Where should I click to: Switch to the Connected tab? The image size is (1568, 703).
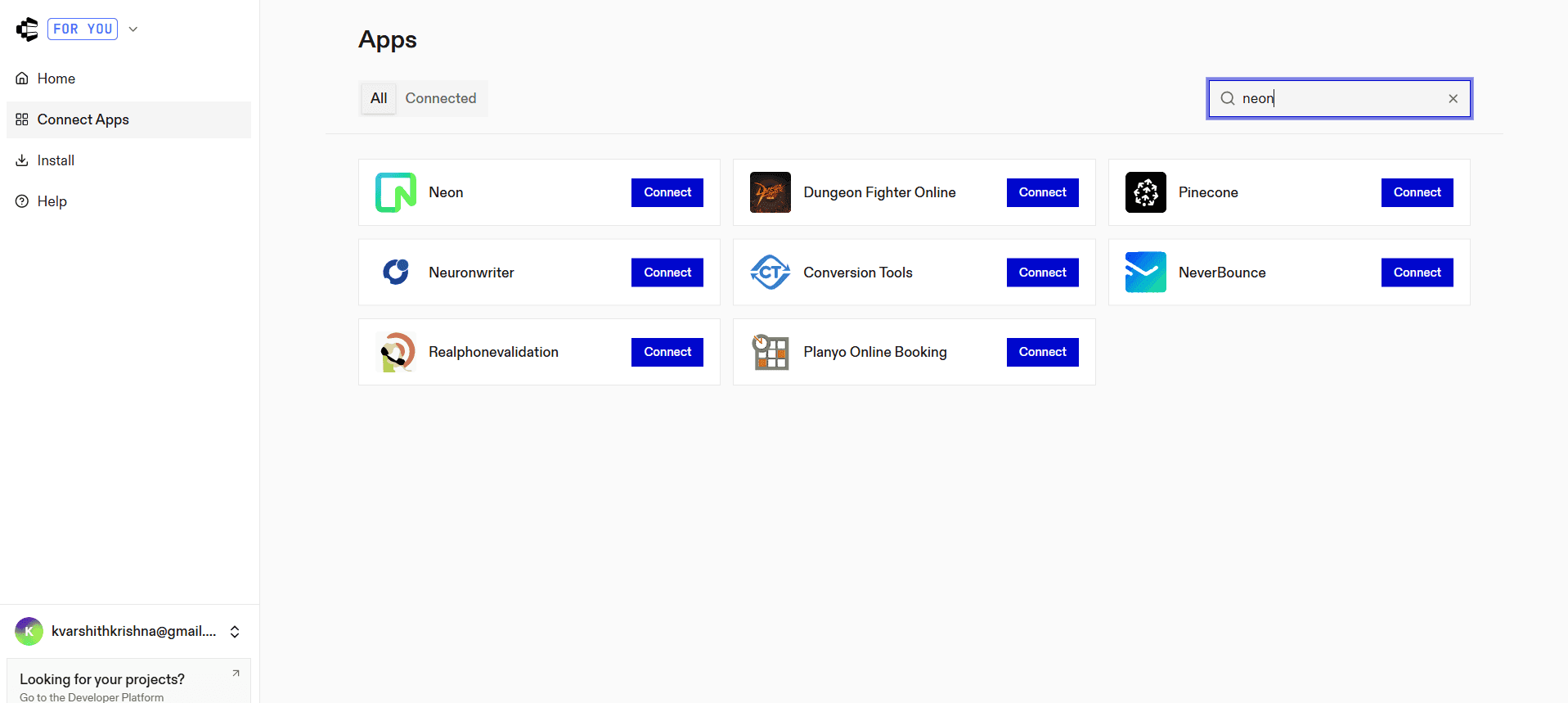[x=441, y=98]
